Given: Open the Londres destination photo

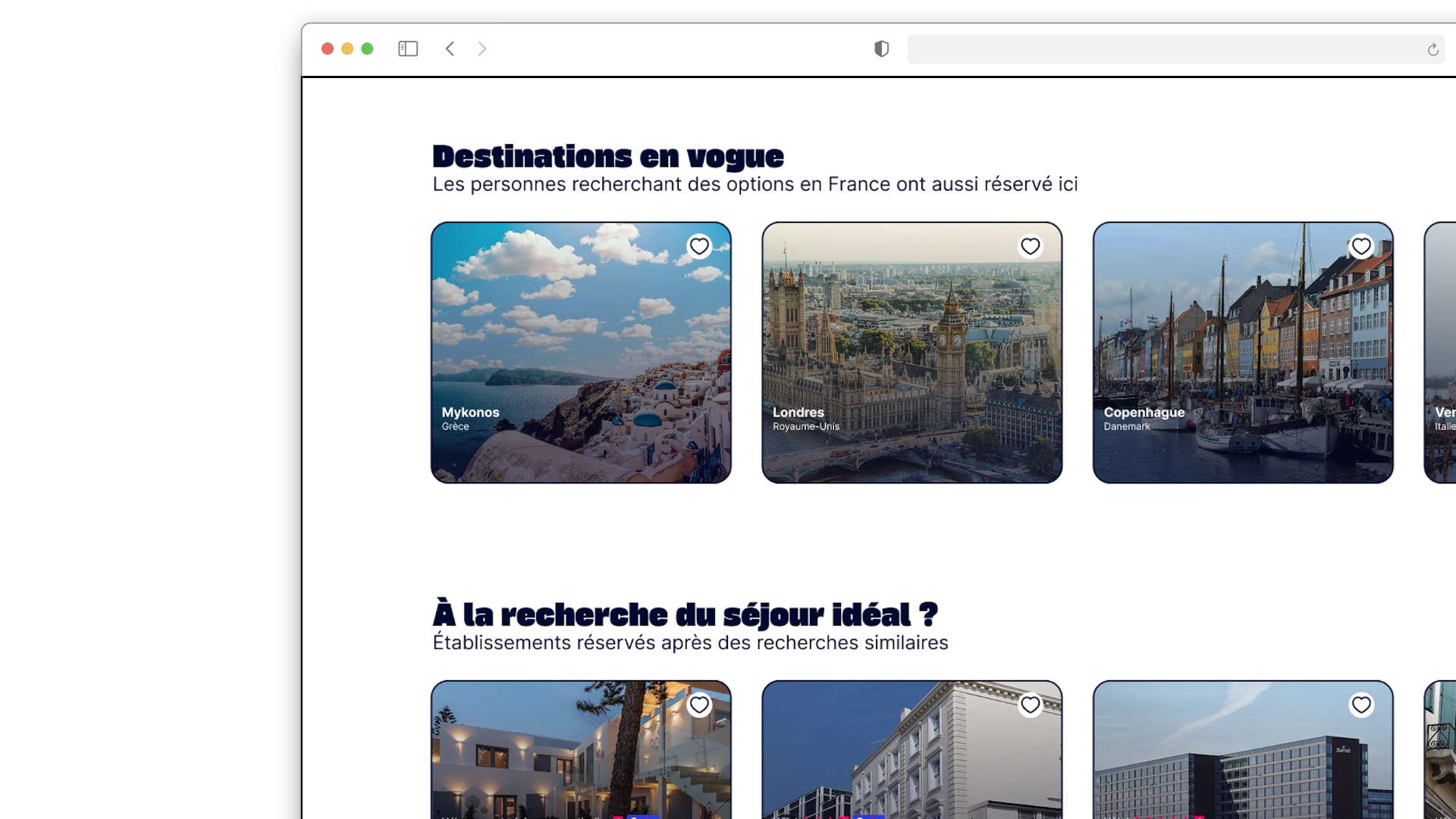Looking at the screenshot, I should [x=912, y=353].
